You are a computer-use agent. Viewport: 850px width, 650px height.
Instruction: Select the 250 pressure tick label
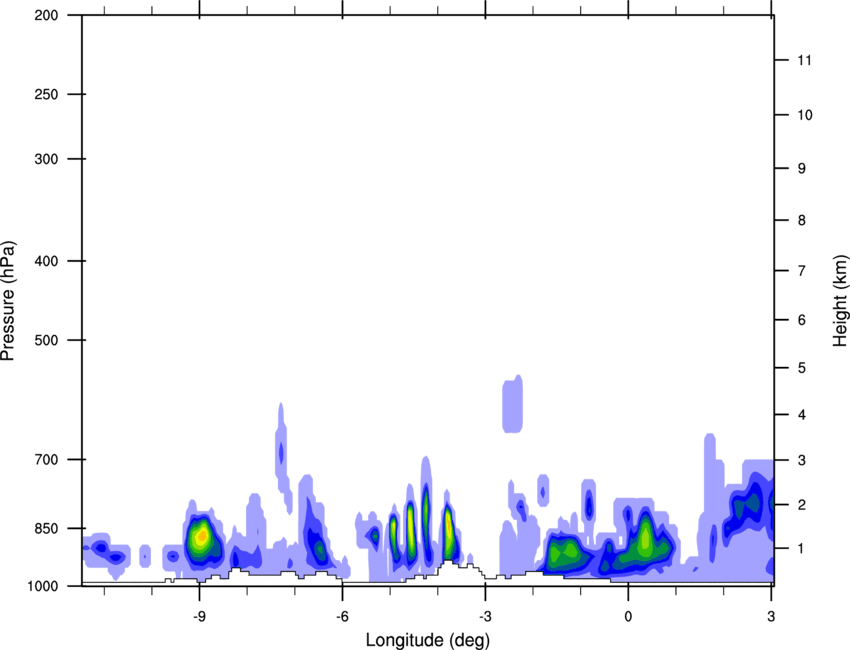pos(46,94)
